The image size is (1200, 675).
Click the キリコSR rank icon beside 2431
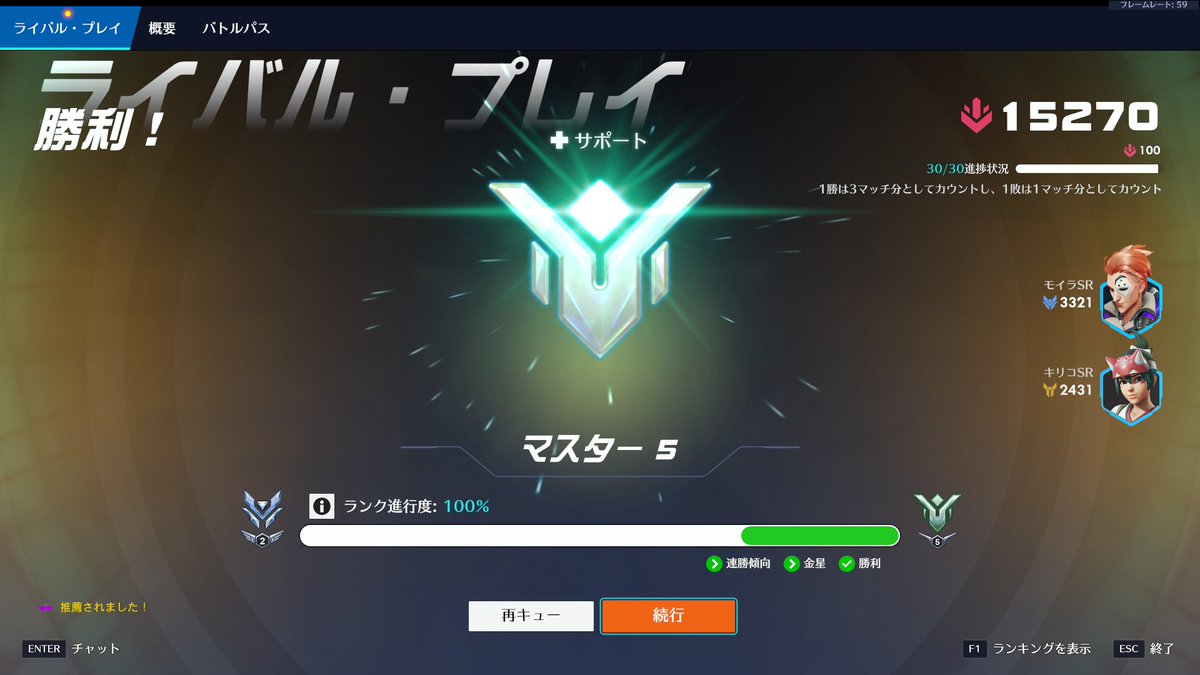1050,390
